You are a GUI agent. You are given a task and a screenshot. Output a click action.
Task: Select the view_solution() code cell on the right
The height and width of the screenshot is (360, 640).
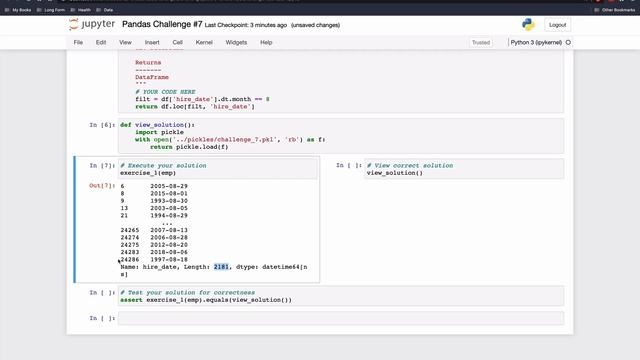(x=464, y=169)
